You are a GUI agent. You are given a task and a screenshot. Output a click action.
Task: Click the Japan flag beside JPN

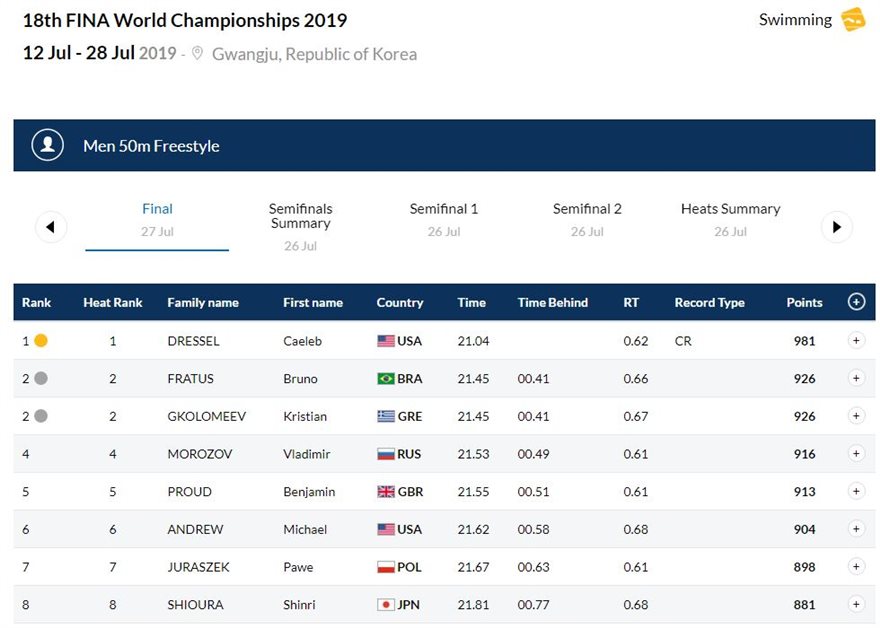tap(386, 604)
